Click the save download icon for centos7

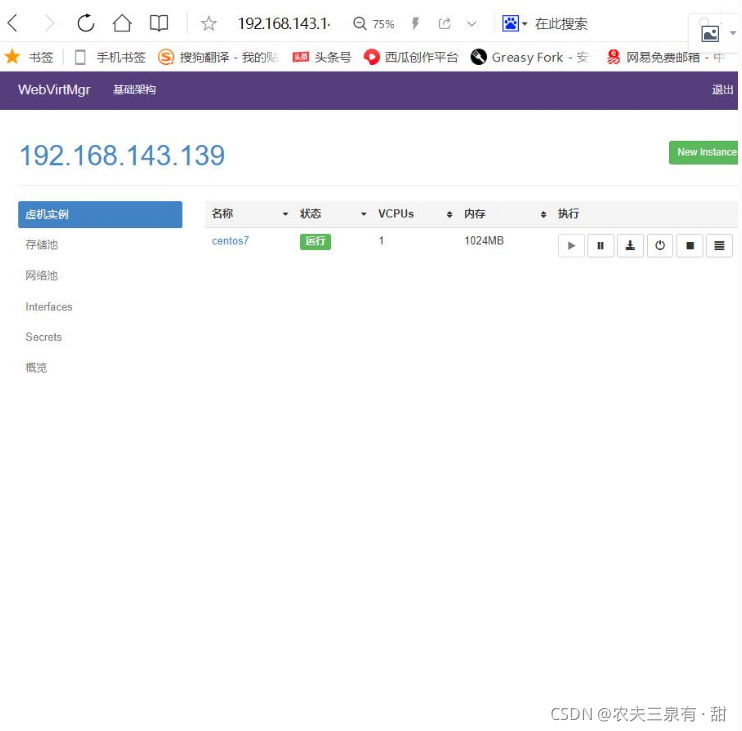630,246
